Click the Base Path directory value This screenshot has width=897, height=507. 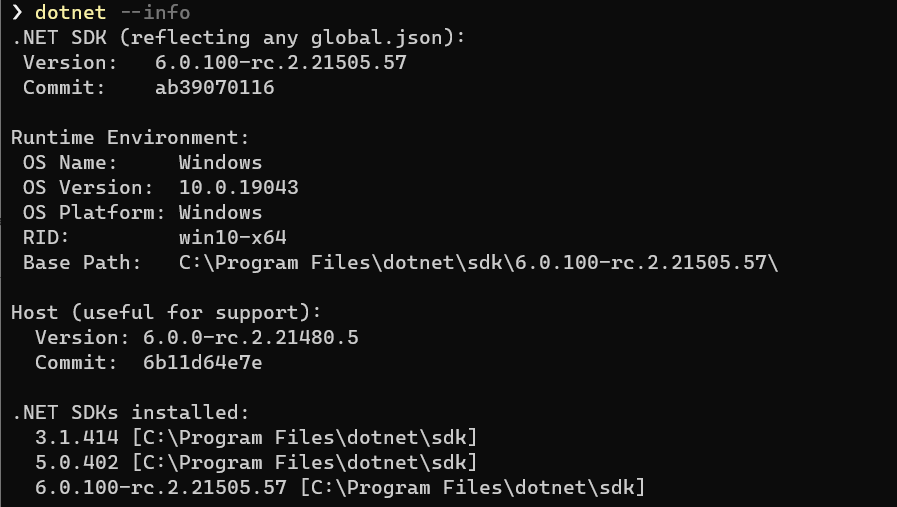478,263
